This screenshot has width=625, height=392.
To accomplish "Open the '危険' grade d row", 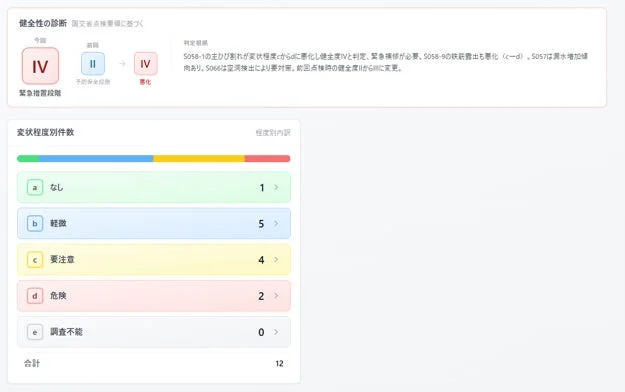I will 154,296.
